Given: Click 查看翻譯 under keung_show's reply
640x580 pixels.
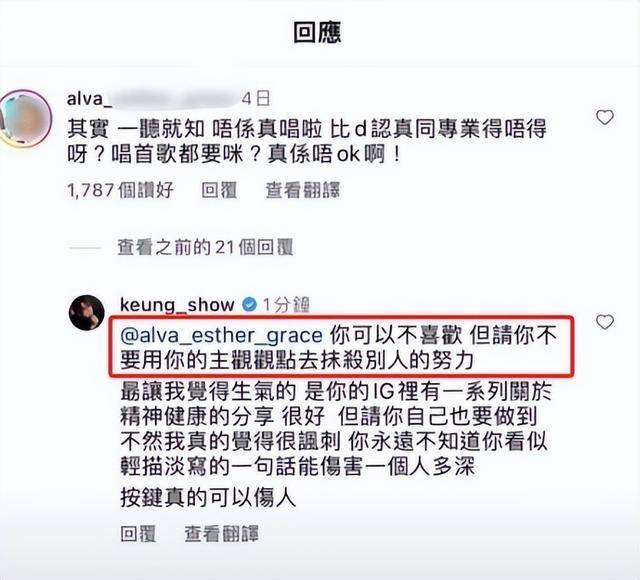Looking at the screenshot, I should (221, 534).
